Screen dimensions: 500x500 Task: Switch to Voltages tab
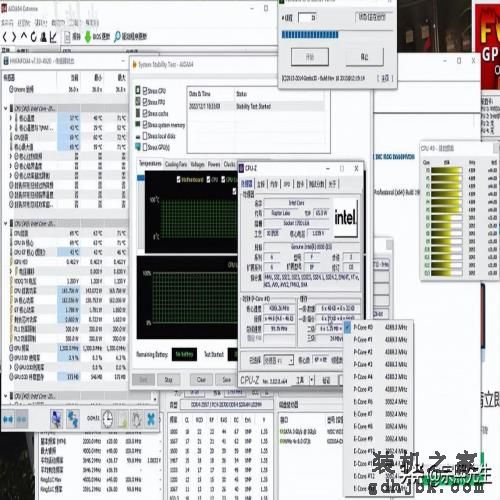(x=198, y=164)
